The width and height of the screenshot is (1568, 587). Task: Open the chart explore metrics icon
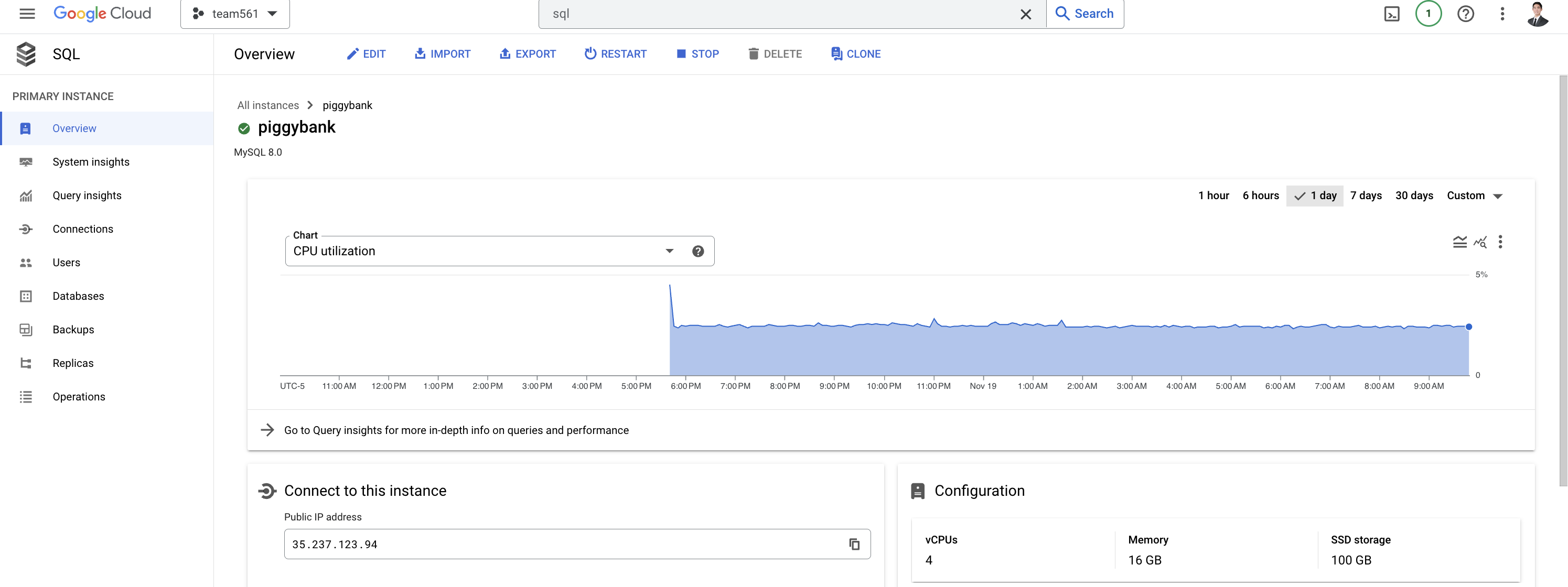[1480, 242]
